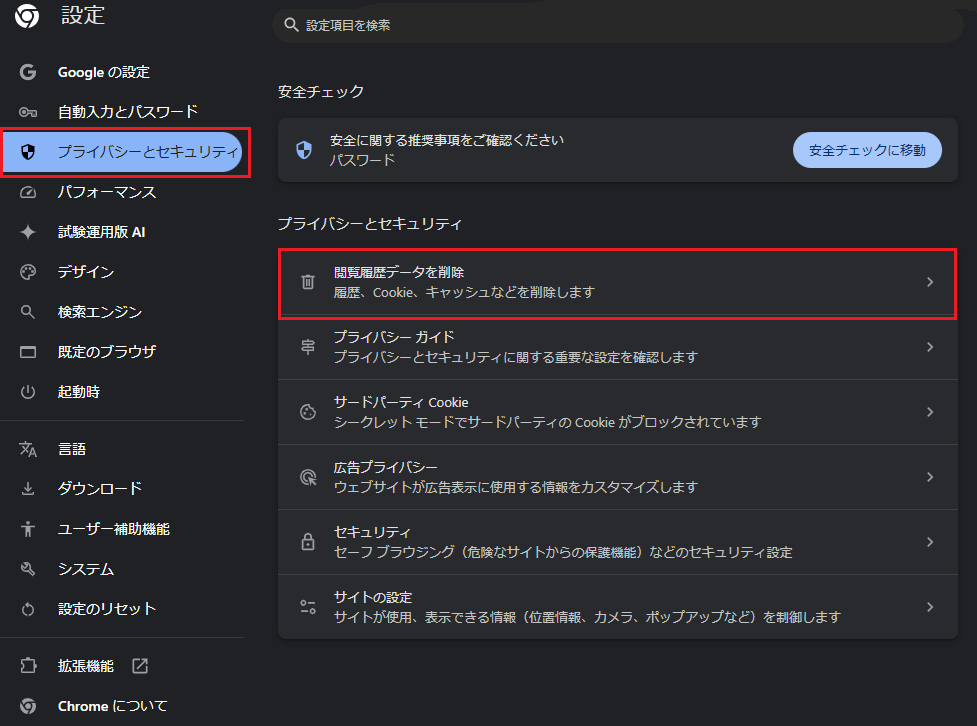Click the accessibility icon for ユーザー補助機能
The width and height of the screenshot is (977, 726).
point(28,528)
